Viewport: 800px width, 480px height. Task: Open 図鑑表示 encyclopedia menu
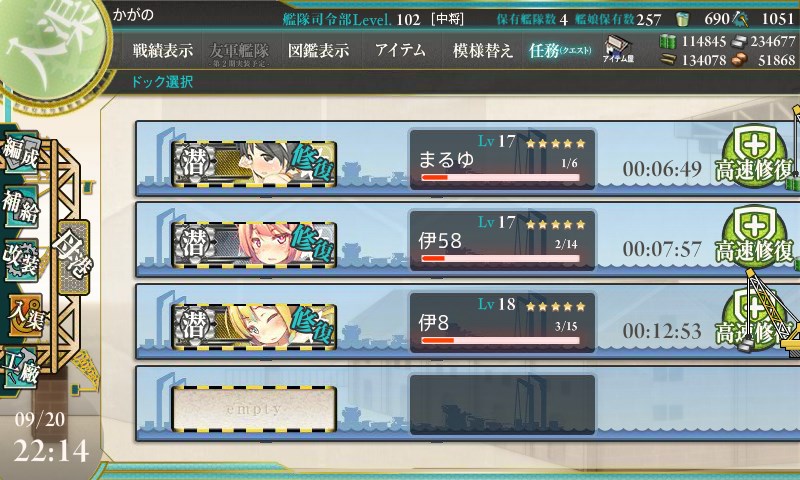(318, 50)
